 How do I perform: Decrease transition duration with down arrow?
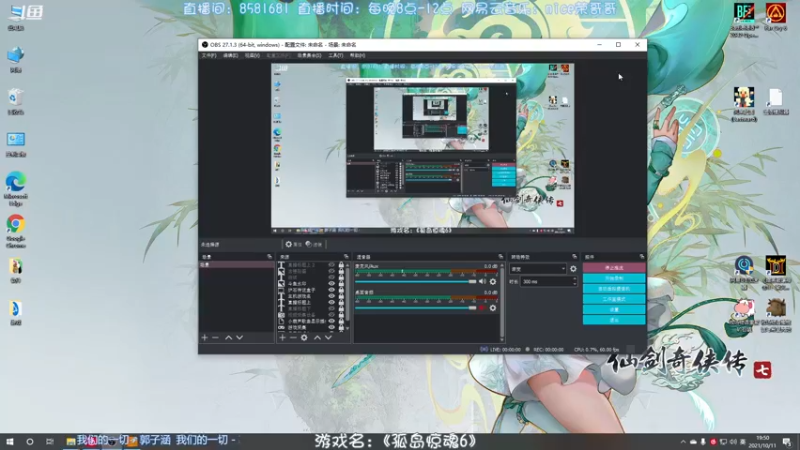574,284
